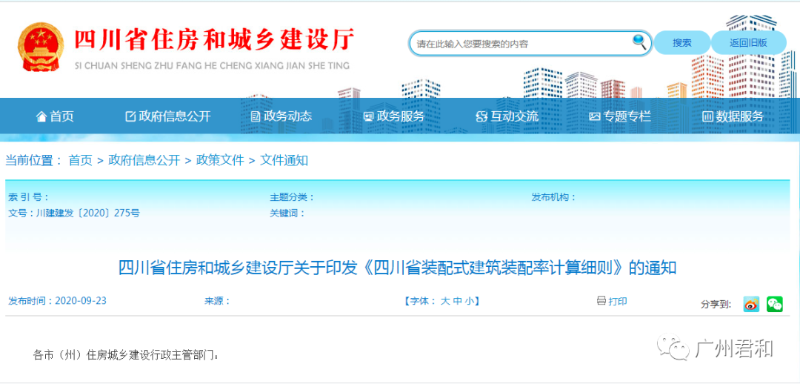Click the 当前位置 label

34,161
